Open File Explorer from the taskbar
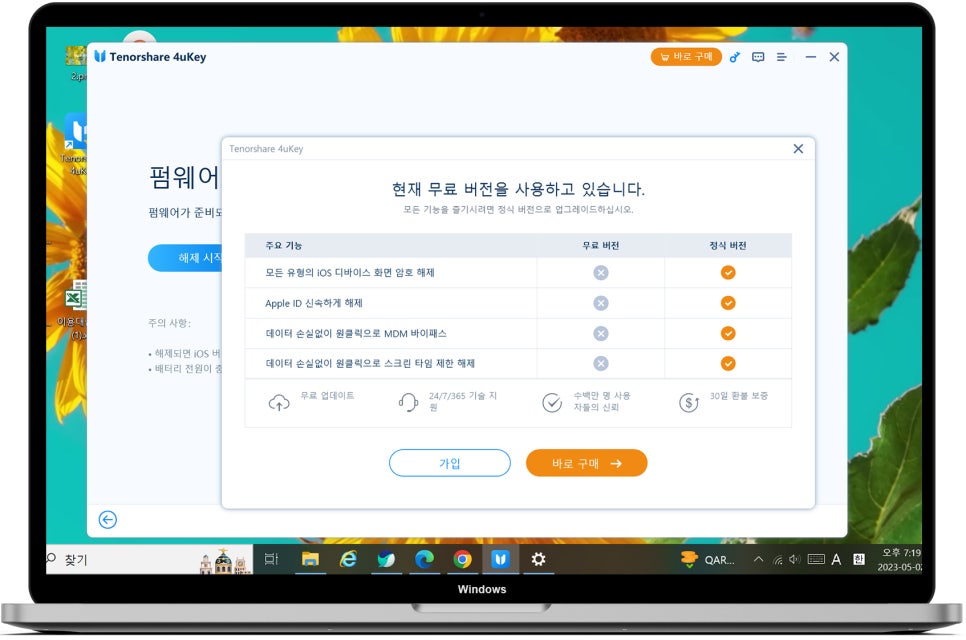 [x=310, y=559]
